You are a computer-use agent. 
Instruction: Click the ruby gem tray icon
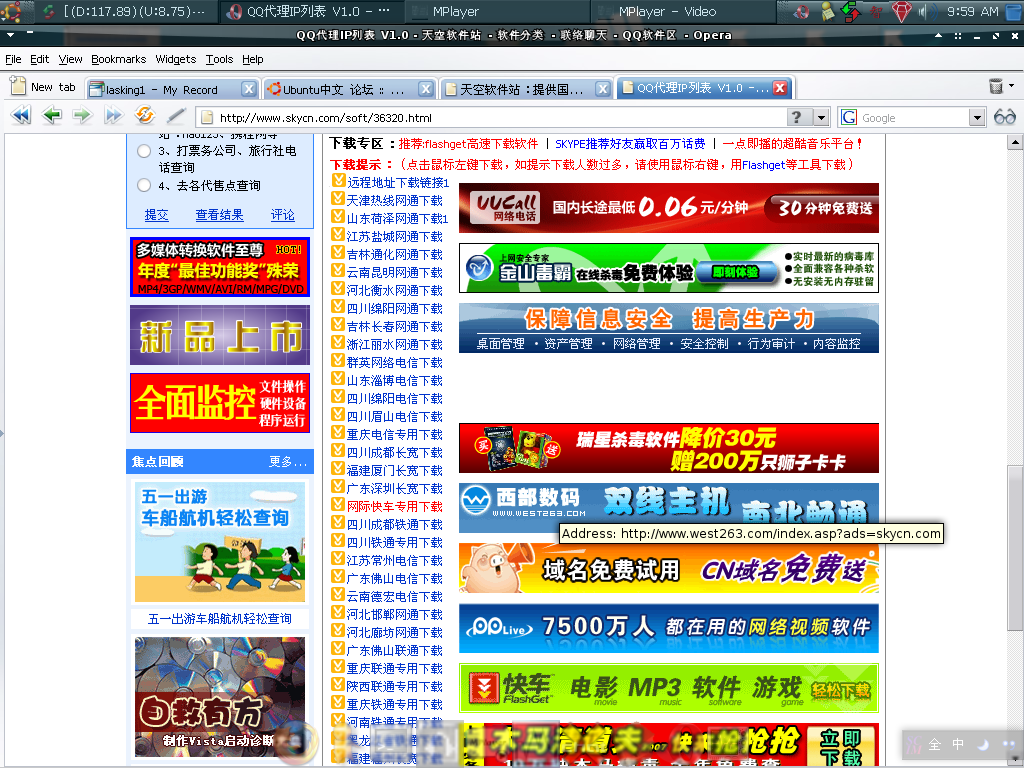pos(901,11)
